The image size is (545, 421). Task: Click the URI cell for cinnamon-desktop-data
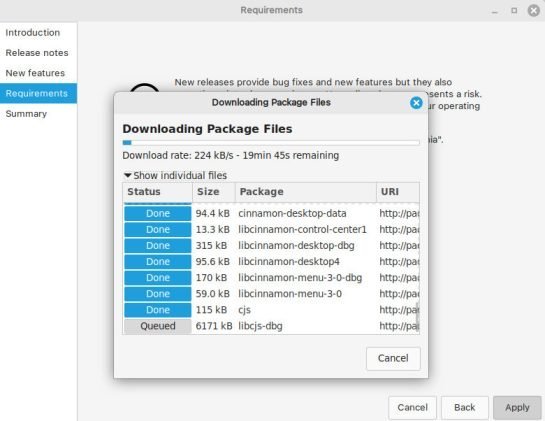coord(399,213)
